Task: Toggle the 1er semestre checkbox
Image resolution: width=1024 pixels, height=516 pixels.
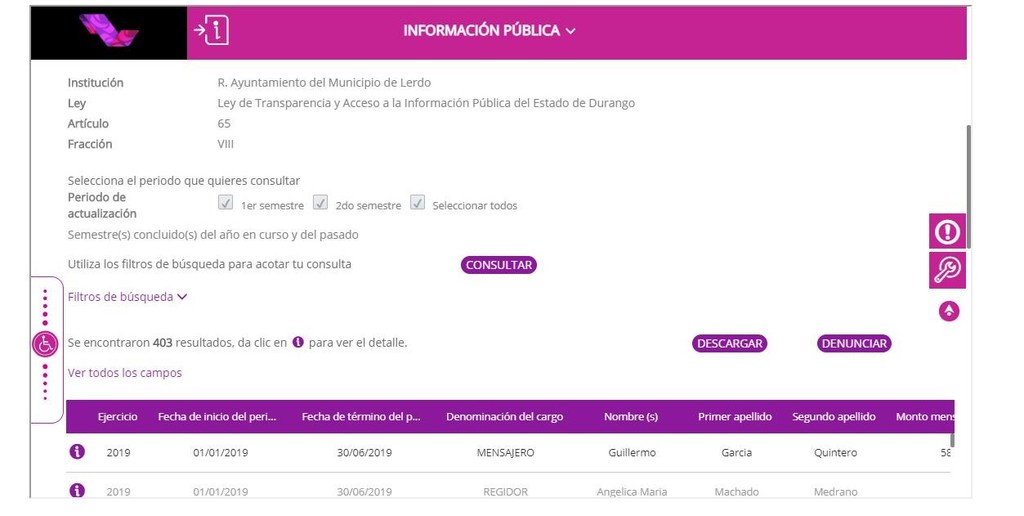Action: (226, 203)
